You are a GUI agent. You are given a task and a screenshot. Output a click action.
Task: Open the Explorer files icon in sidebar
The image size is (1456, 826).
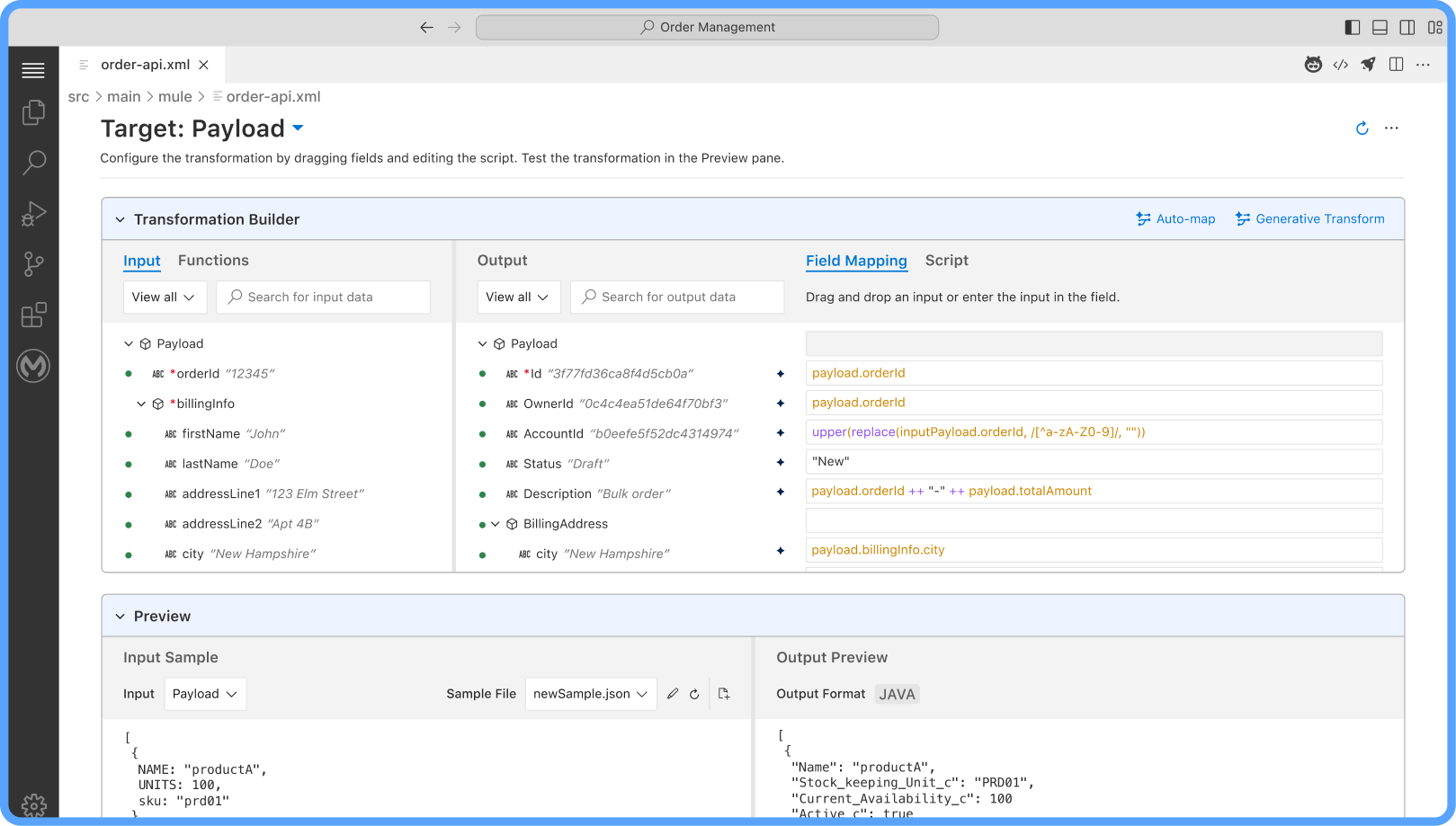(x=33, y=112)
